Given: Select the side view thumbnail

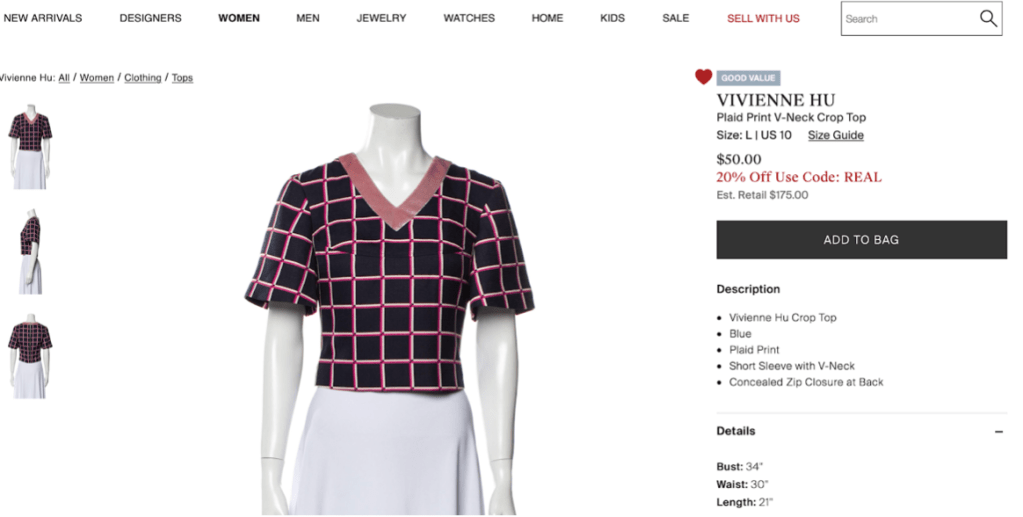Looking at the screenshot, I should pos(29,252).
